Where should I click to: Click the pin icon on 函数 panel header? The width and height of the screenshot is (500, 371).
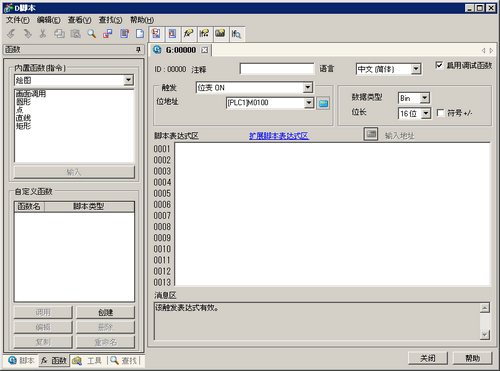(138, 50)
